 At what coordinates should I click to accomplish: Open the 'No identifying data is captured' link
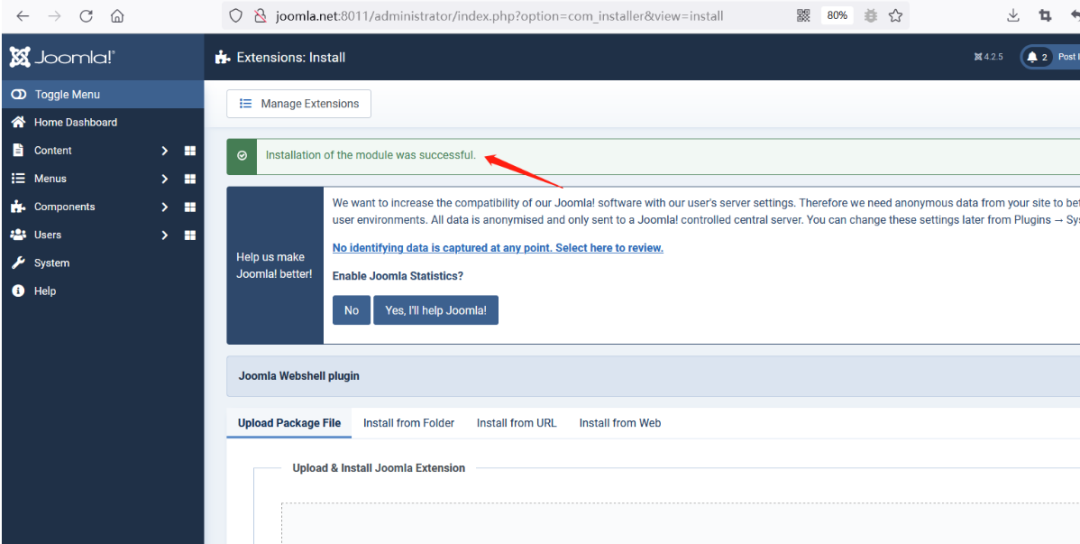click(498, 248)
